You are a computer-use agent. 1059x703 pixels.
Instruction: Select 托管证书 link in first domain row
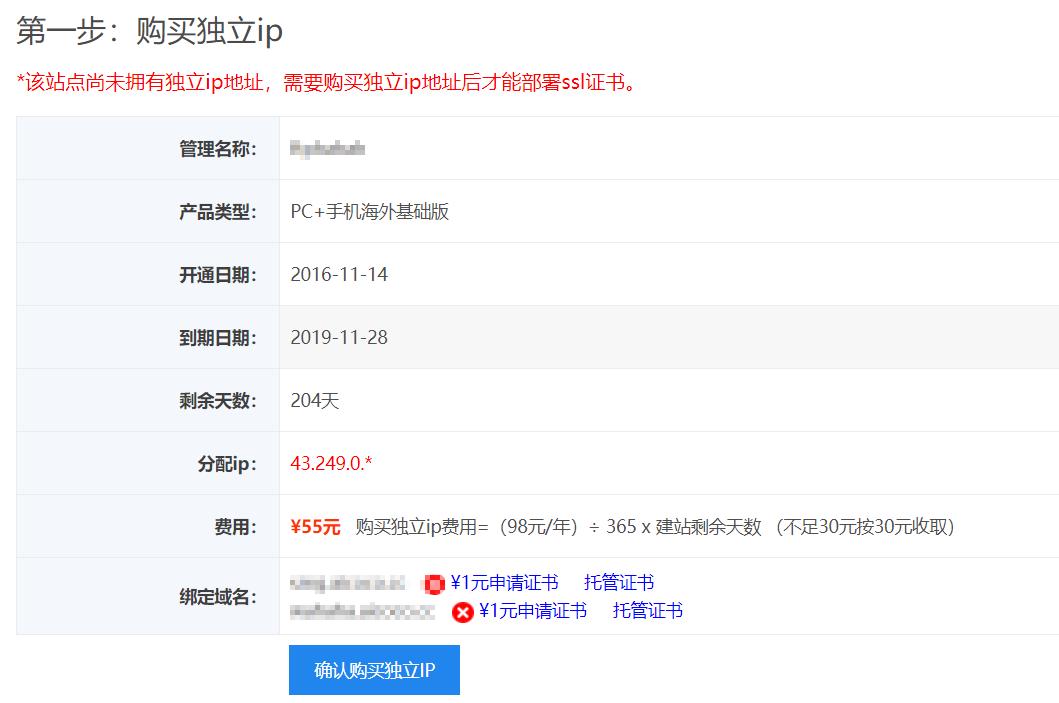pos(619,583)
